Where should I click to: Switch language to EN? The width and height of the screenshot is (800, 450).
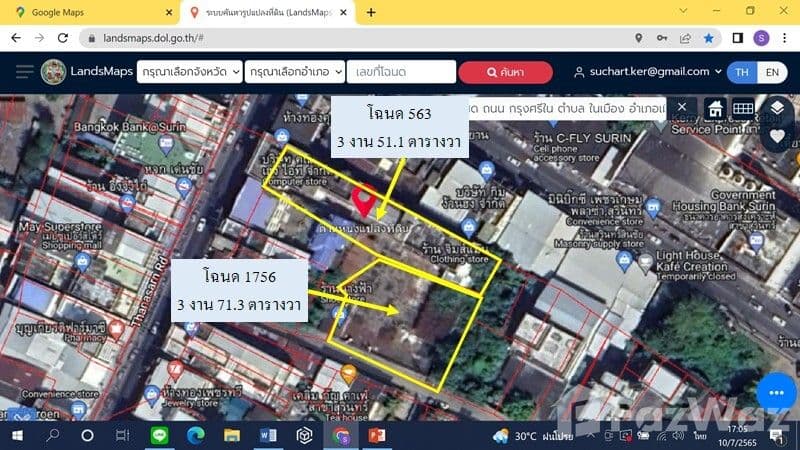point(771,72)
